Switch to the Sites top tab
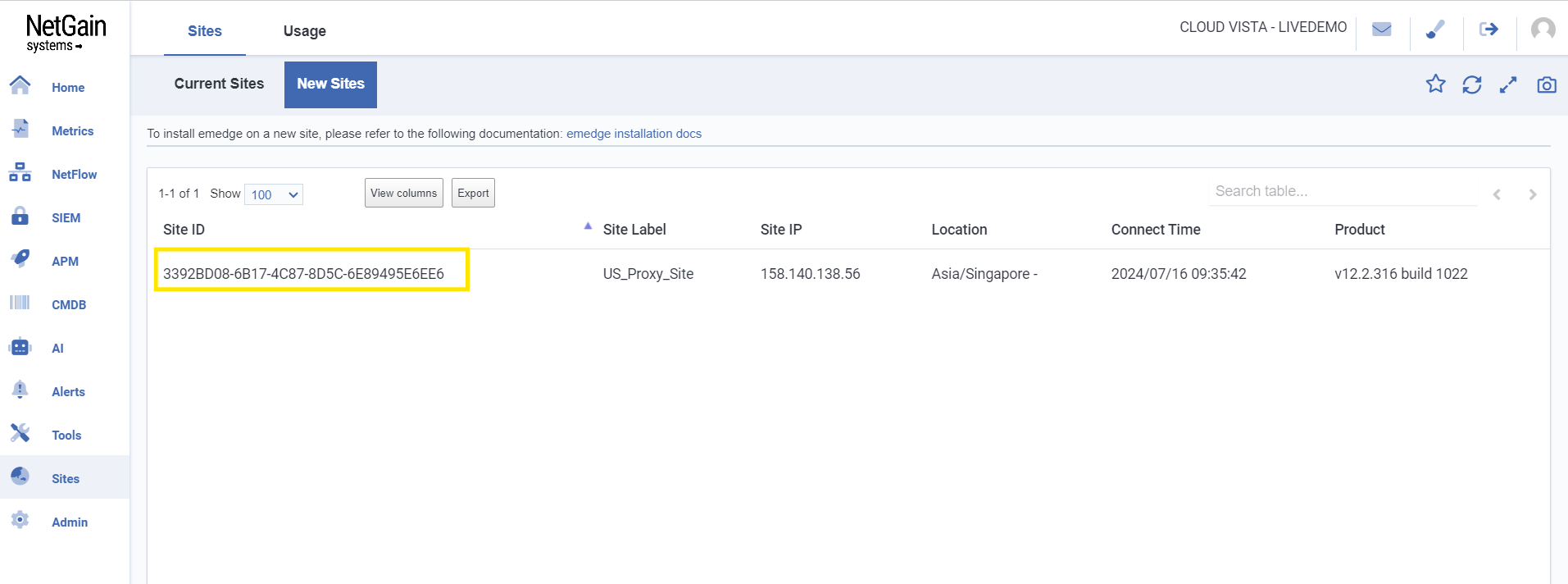Image resolution: width=1568 pixels, height=584 pixels. pyautogui.click(x=205, y=31)
